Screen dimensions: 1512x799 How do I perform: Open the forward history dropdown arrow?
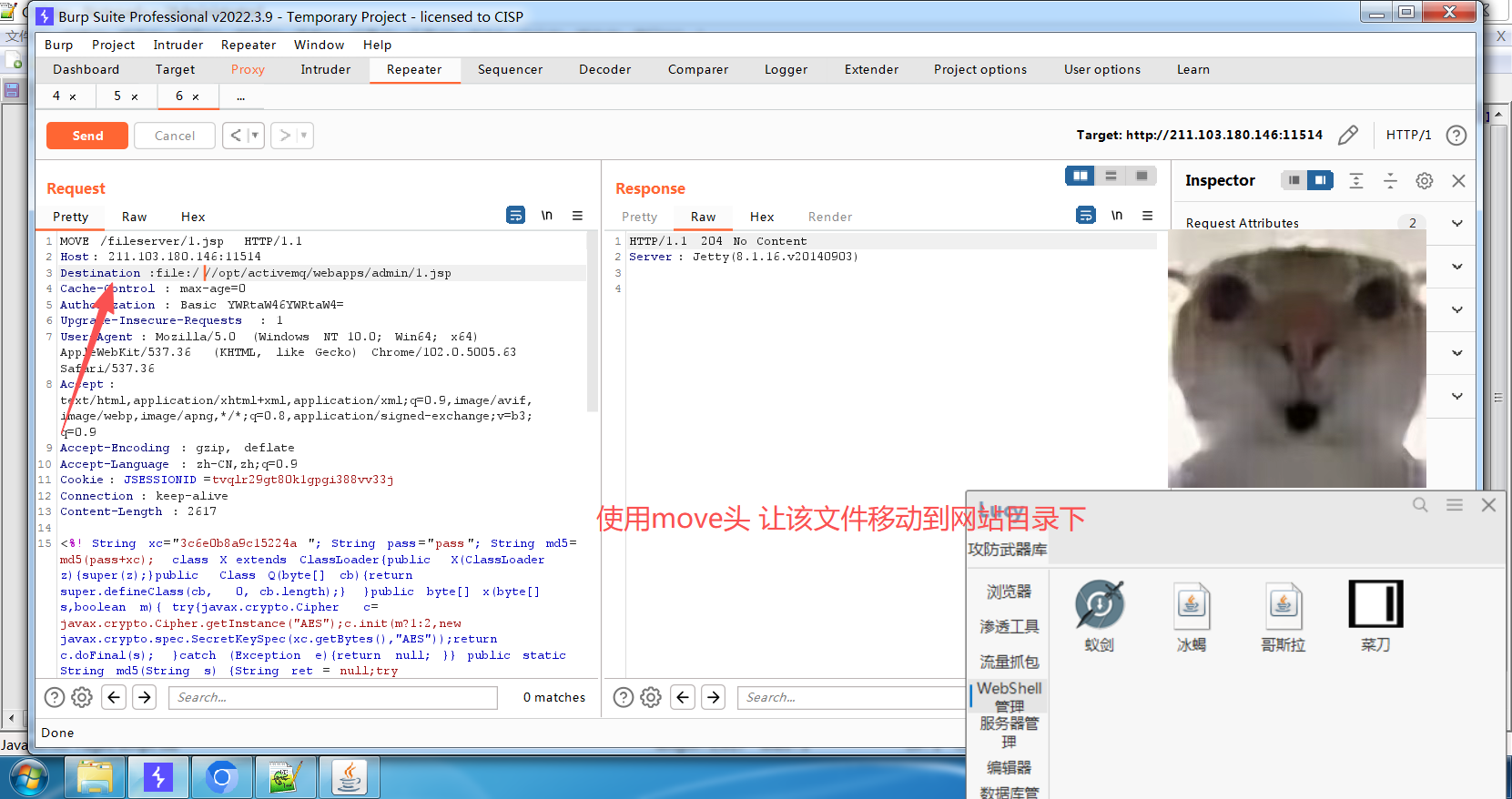point(304,136)
